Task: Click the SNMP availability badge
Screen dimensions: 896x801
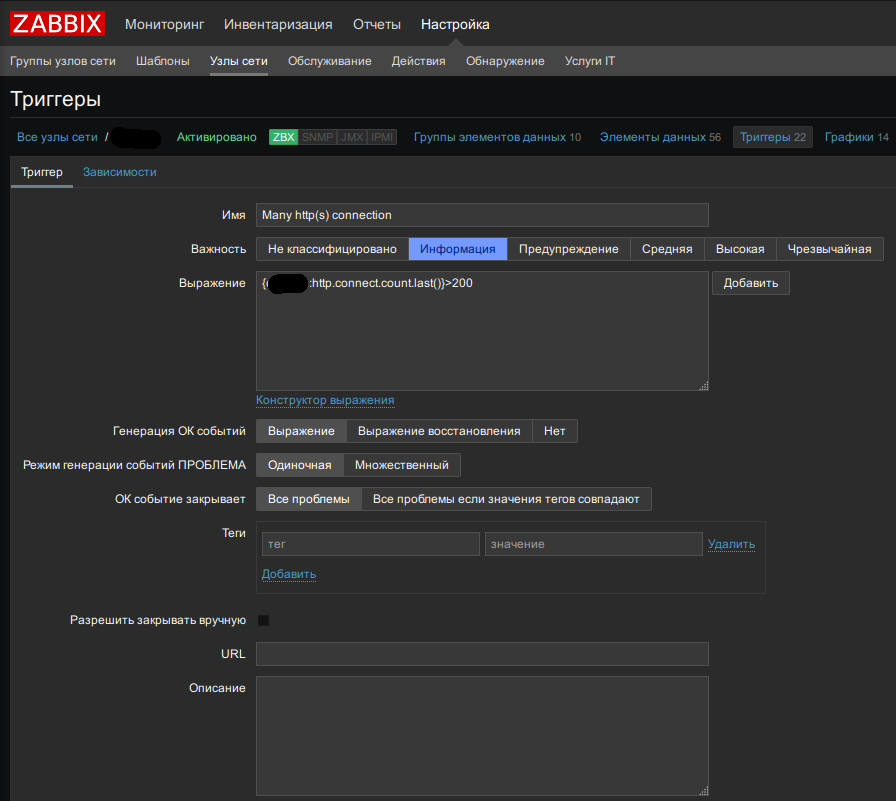Action: [x=317, y=137]
